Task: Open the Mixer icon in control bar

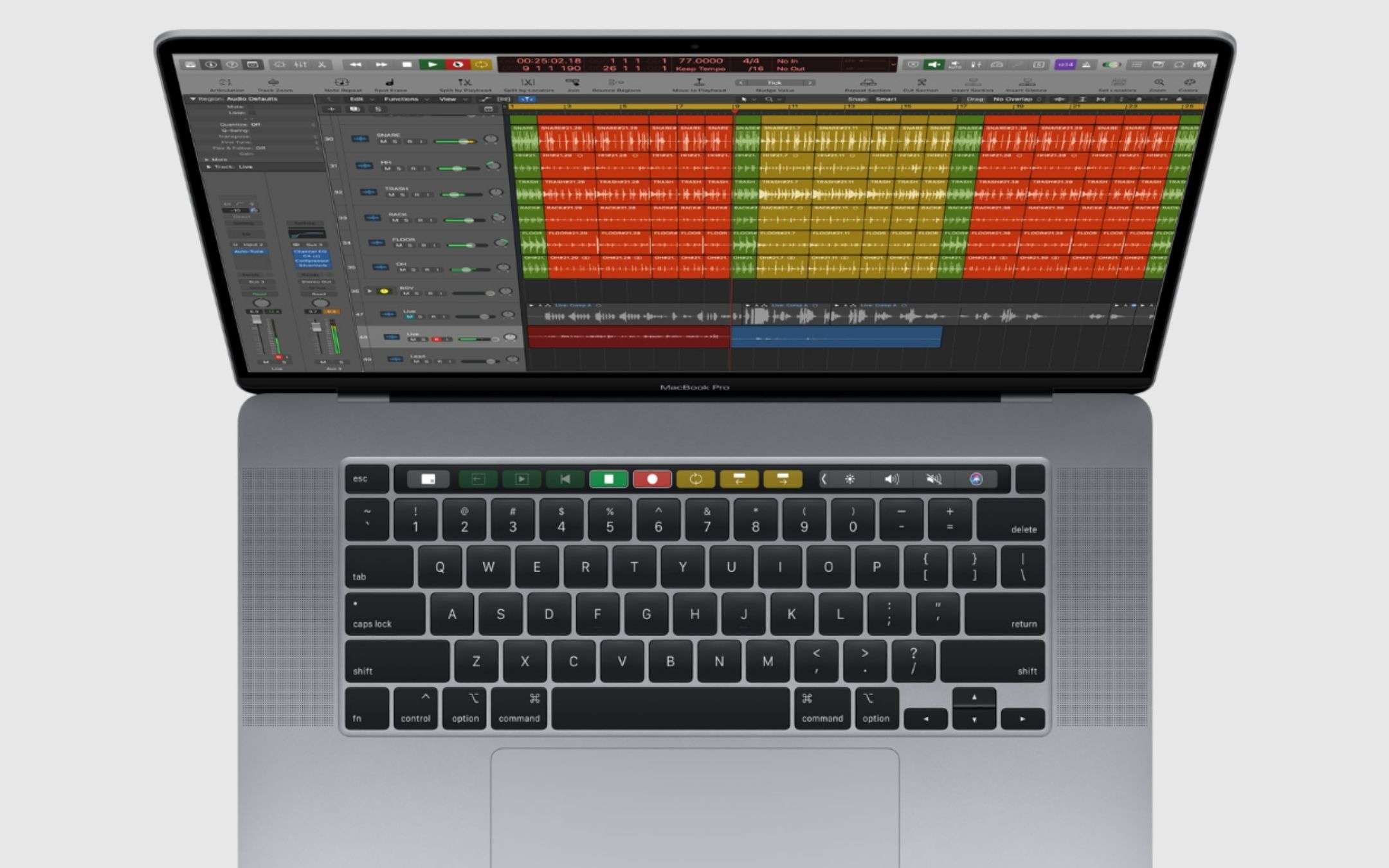Action: [x=300, y=64]
